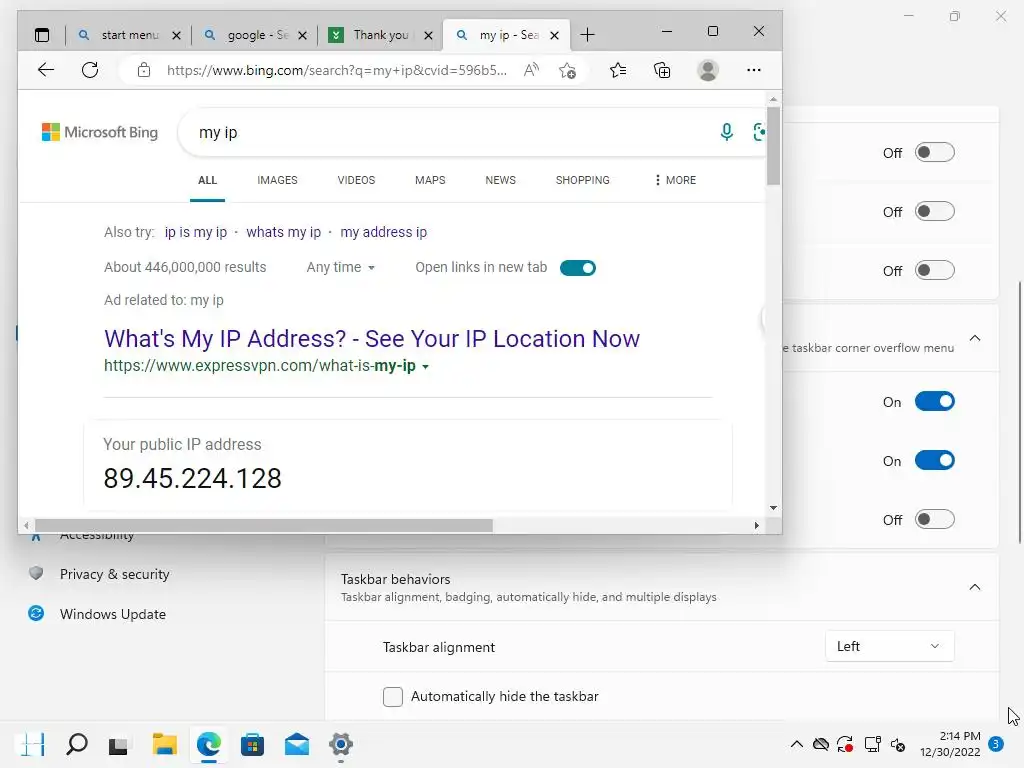The image size is (1024, 768).
Task: Try the 'my address ip' suggestion
Action: [x=383, y=232]
